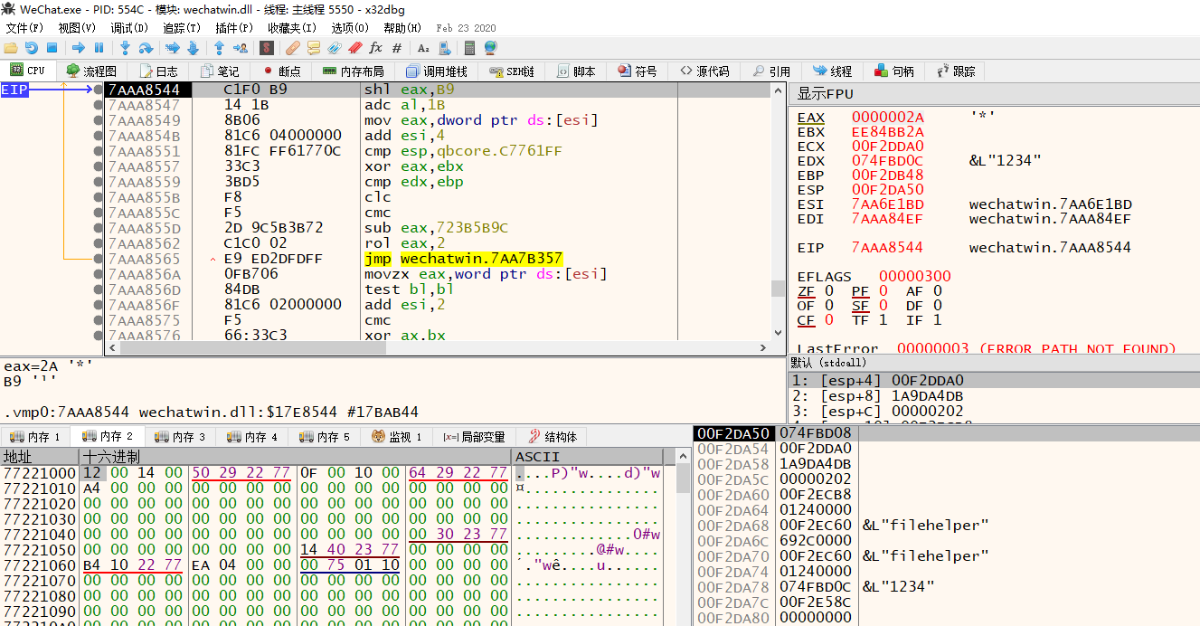Open the 局部变量 locals tab
The height and width of the screenshot is (626, 1200).
[x=475, y=437]
